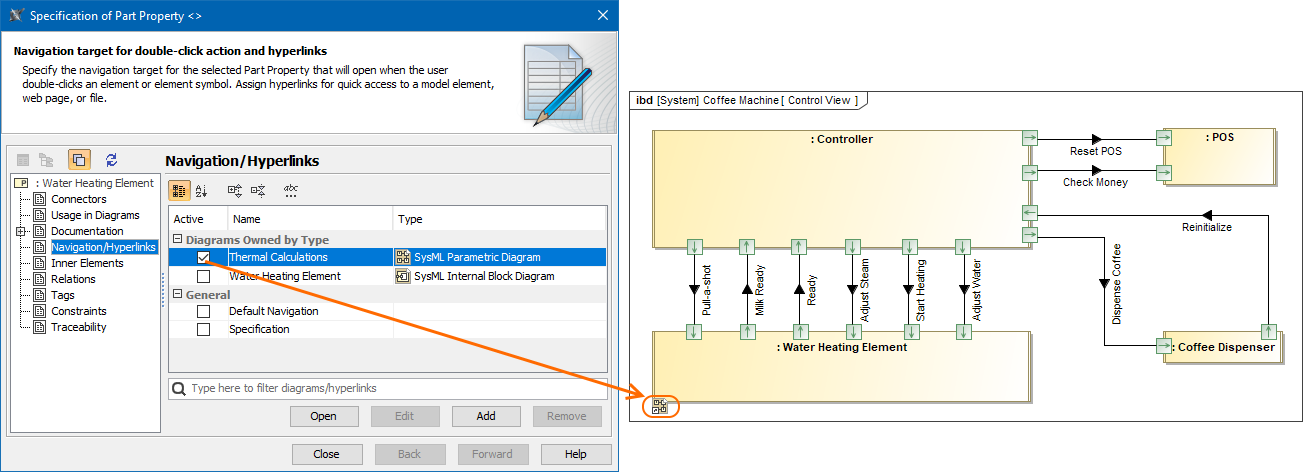Toggle the categorized view icon in Navigation/Hyperlinks toolbar
This screenshot has width=1304, height=473.
tap(179, 190)
